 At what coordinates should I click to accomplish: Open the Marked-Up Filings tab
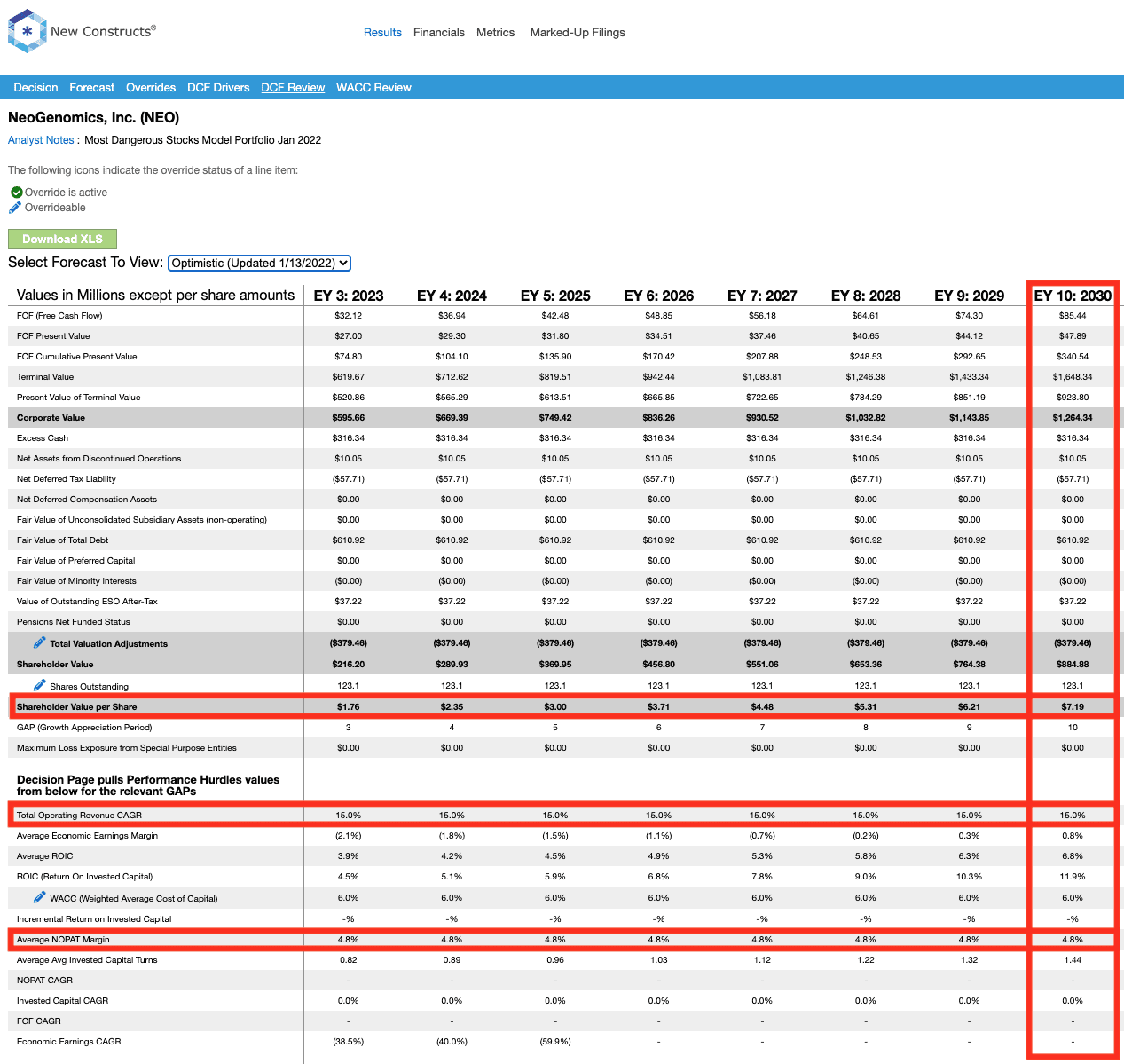click(x=578, y=33)
